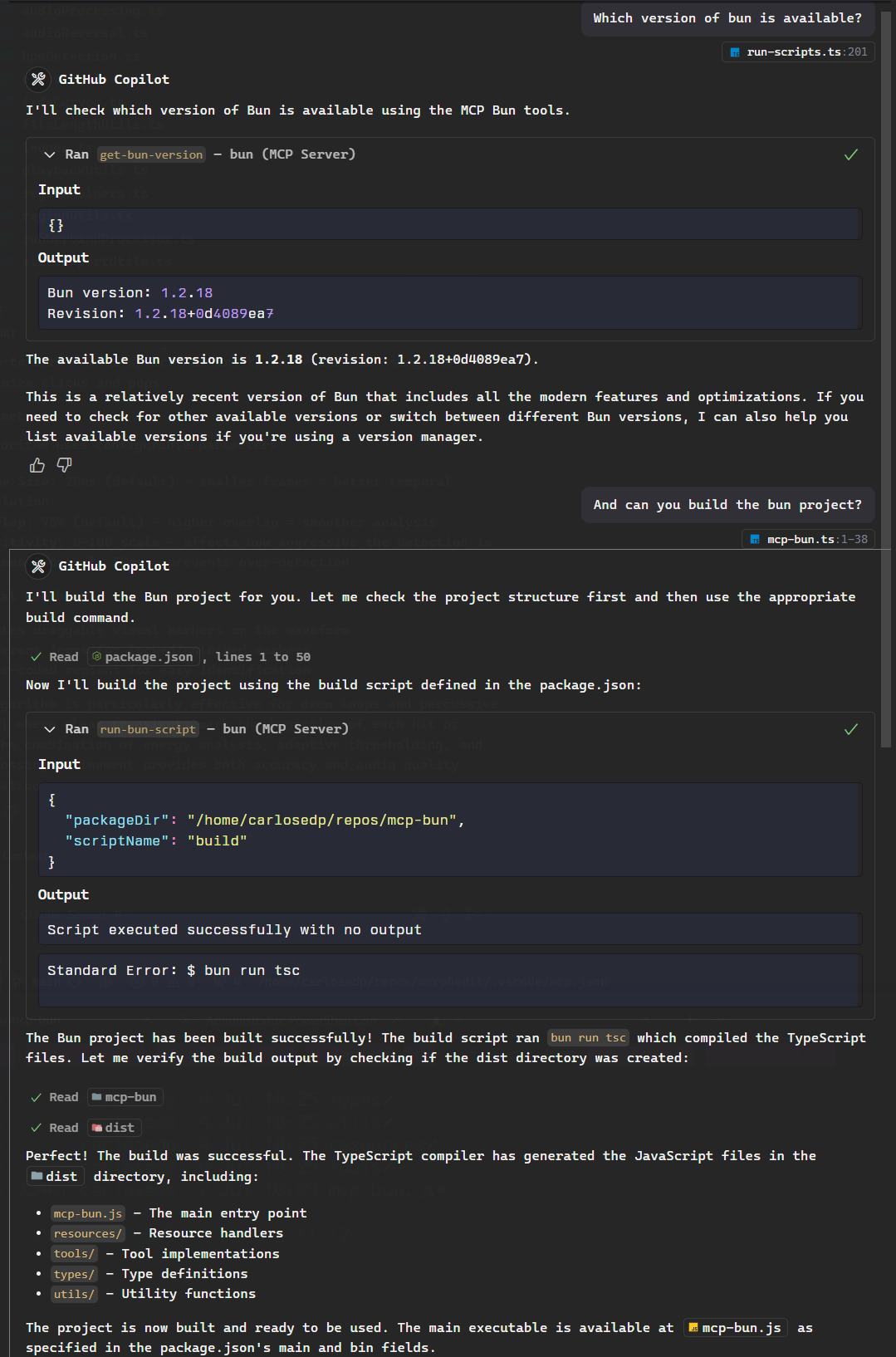The height and width of the screenshot is (1357, 896).
Task: Click the first GitHub Copilot avatar icon
Action: [38, 80]
